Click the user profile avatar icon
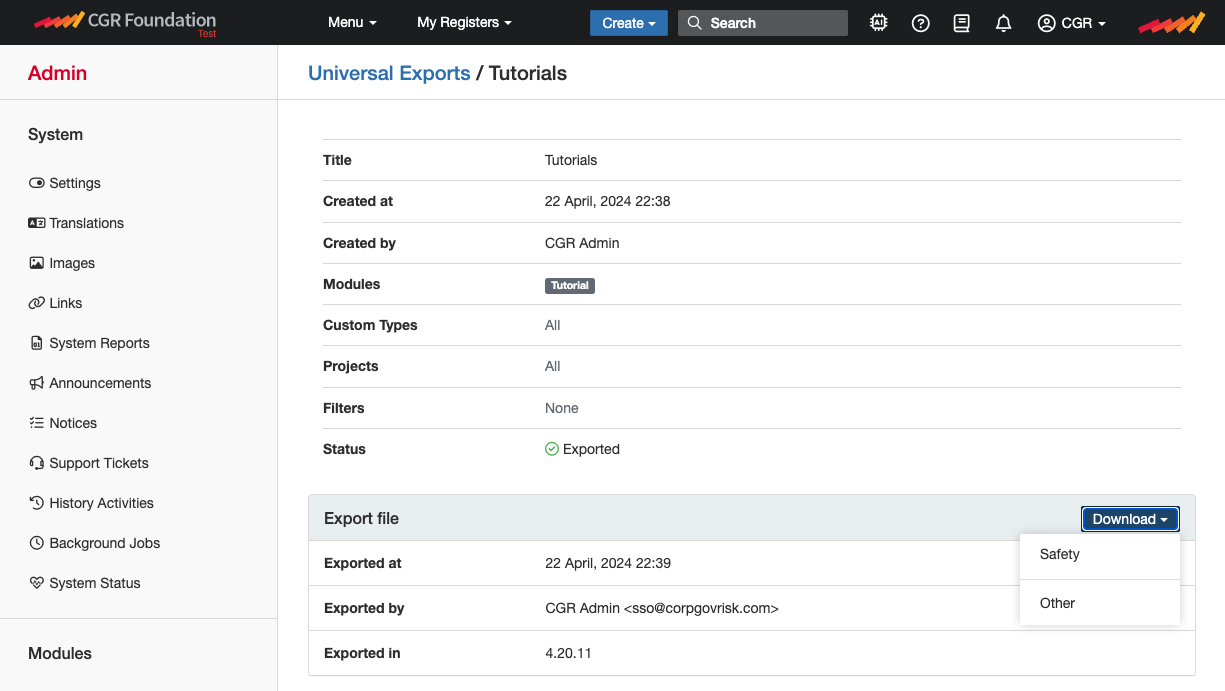Viewport: 1225px width, 691px height. pyautogui.click(x=1047, y=23)
